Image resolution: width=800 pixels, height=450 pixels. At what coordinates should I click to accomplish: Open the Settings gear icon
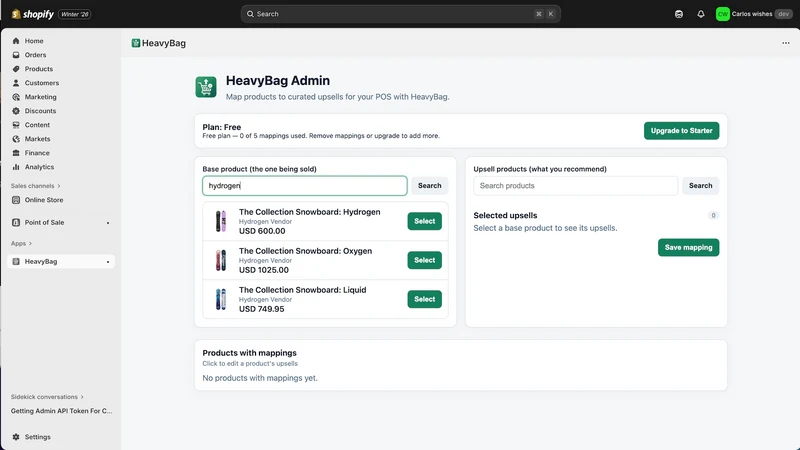click(x=16, y=437)
